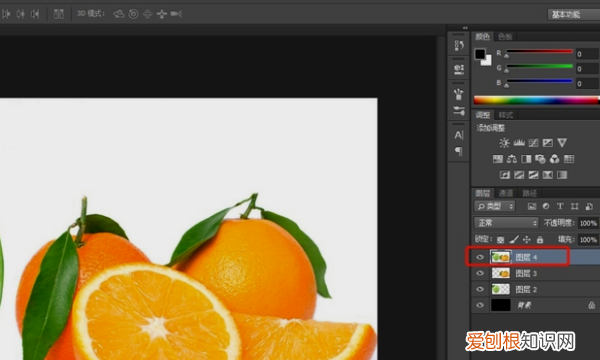Open the Character panel icon
600x360 pixels.
point(459,135)
